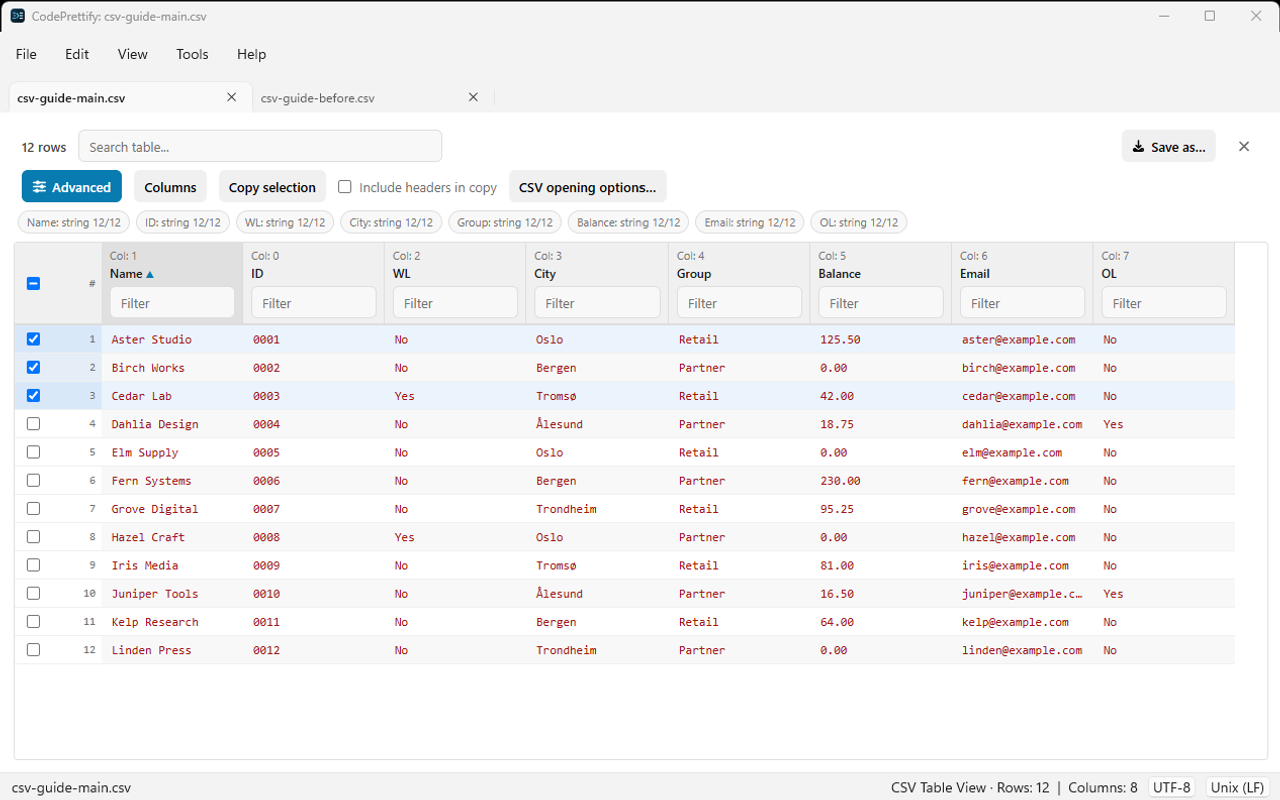The width and height of the screenshot is (1280, 800).
Task: Focus the WL column filter field
Action: pos(455,303)
